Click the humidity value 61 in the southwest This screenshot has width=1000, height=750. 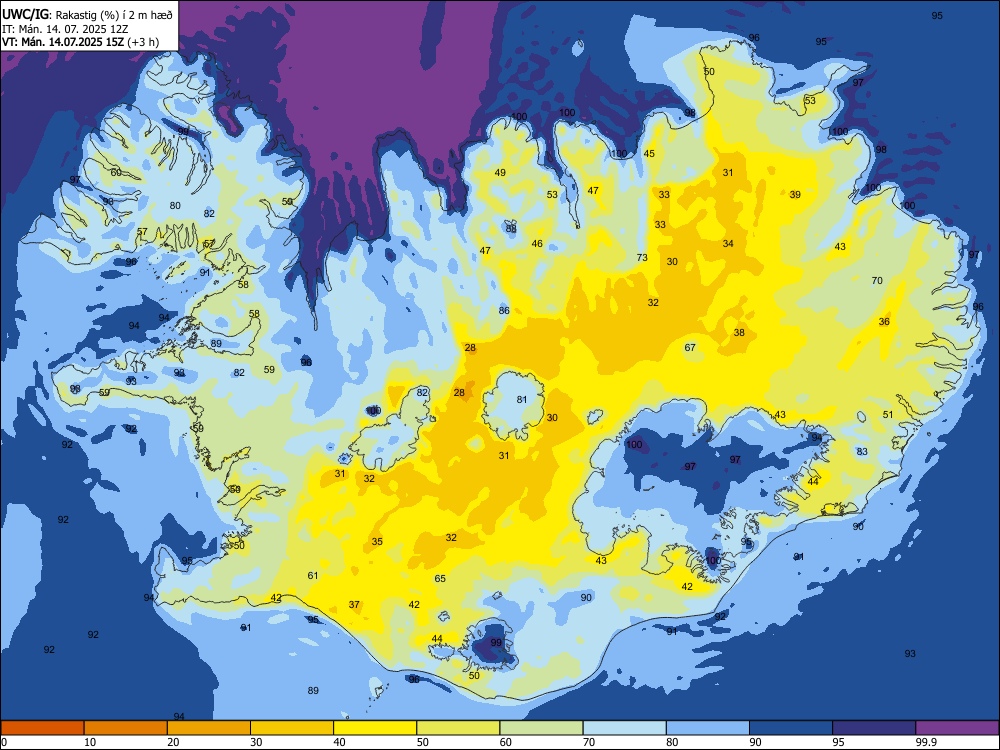[313, 575]
